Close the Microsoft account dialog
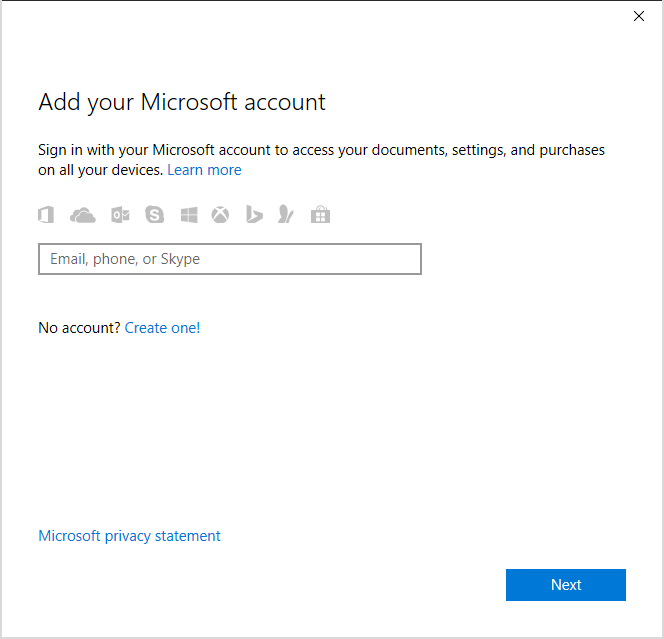This screenshot has height=639, width=664. coord(639,16)
